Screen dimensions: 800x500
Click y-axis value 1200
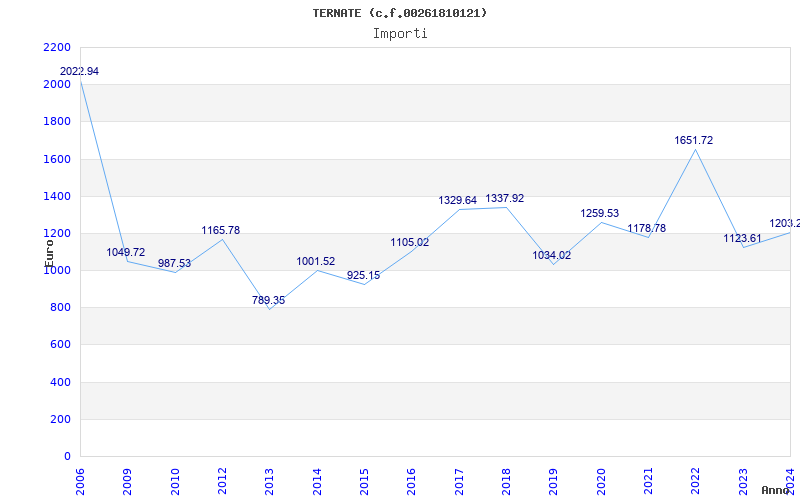click(x=57, y=234)
